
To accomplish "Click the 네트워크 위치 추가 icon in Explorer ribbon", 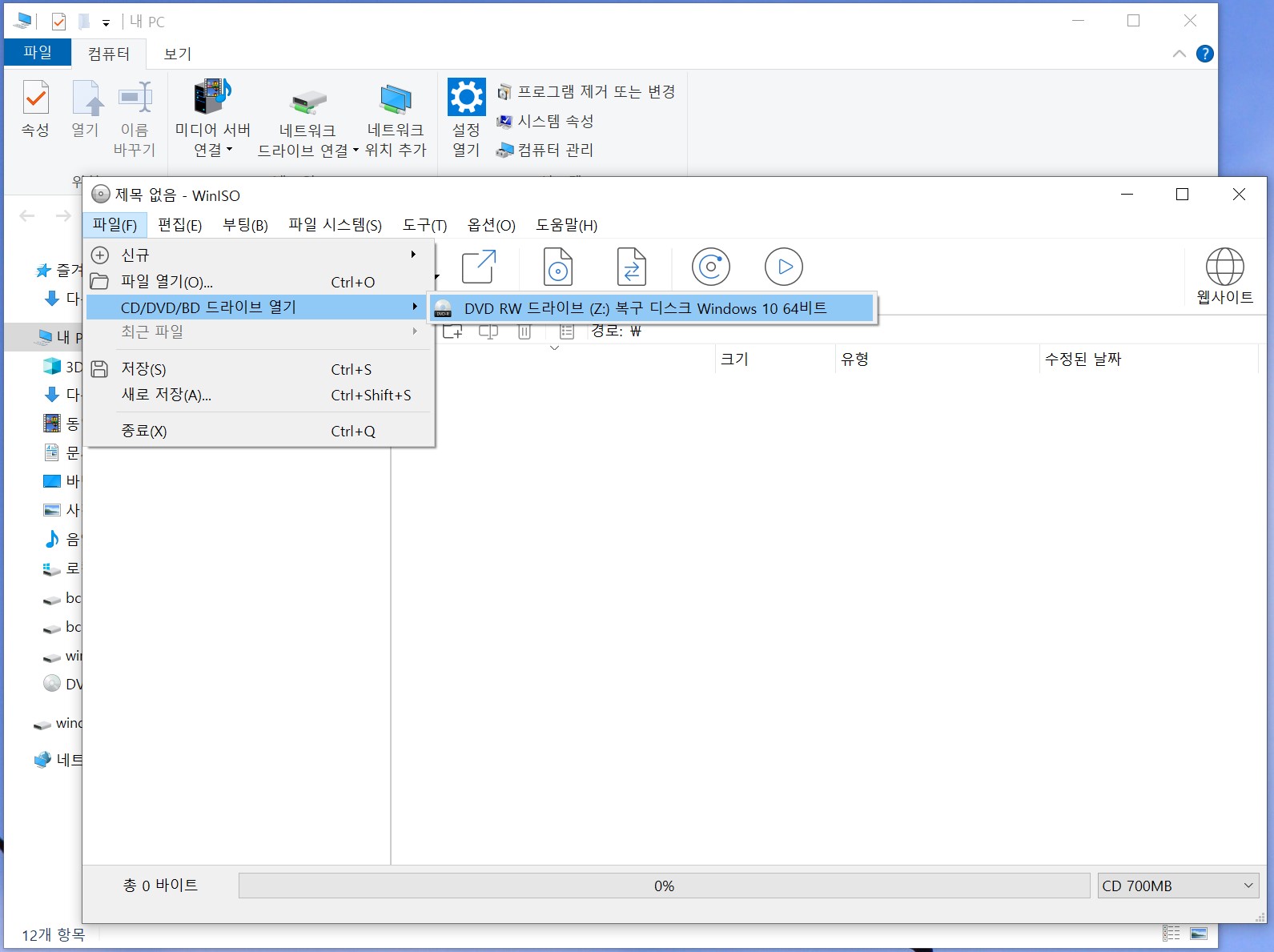I will 396,99.
